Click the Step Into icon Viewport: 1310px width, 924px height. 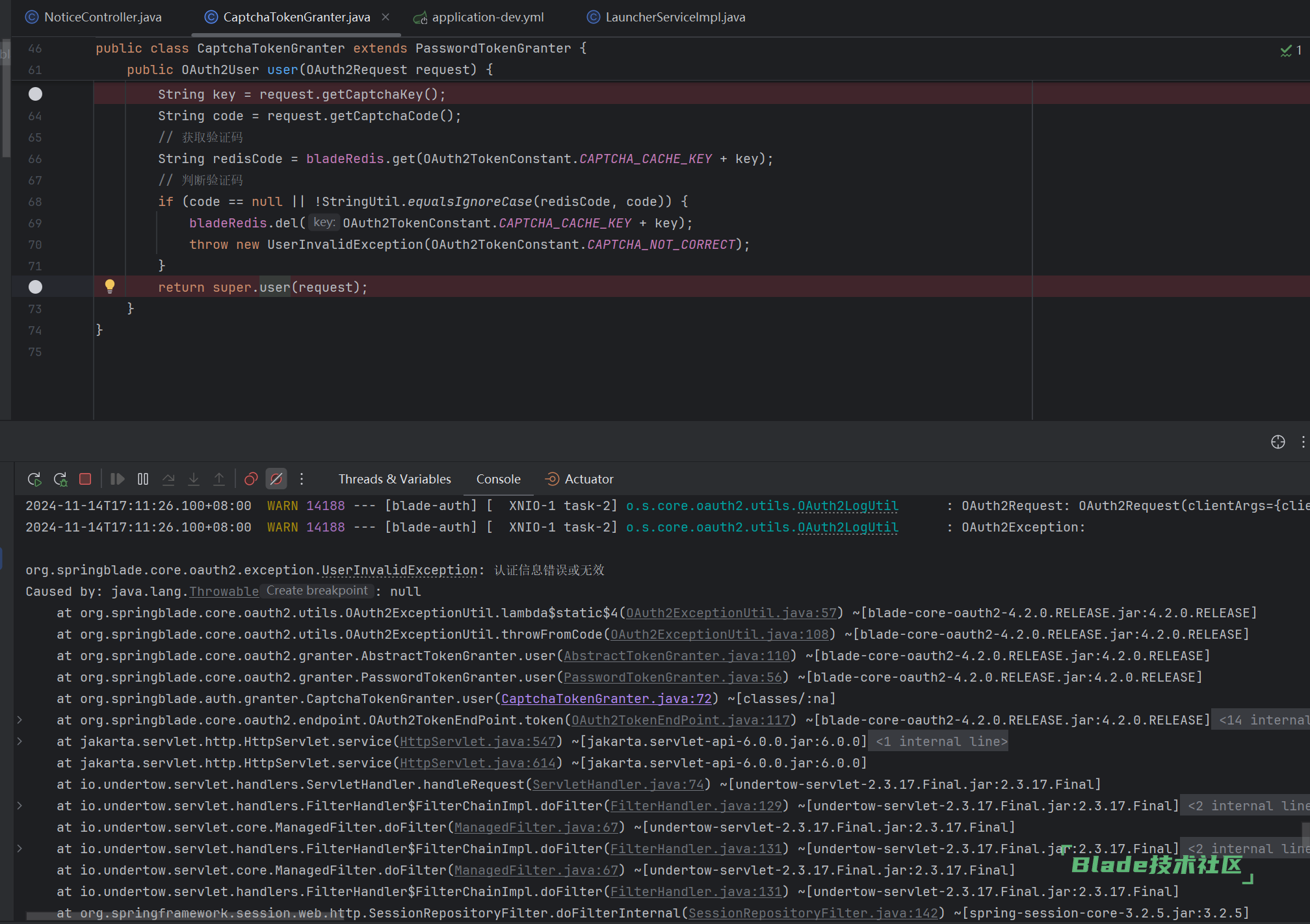(x=194, y=479)
